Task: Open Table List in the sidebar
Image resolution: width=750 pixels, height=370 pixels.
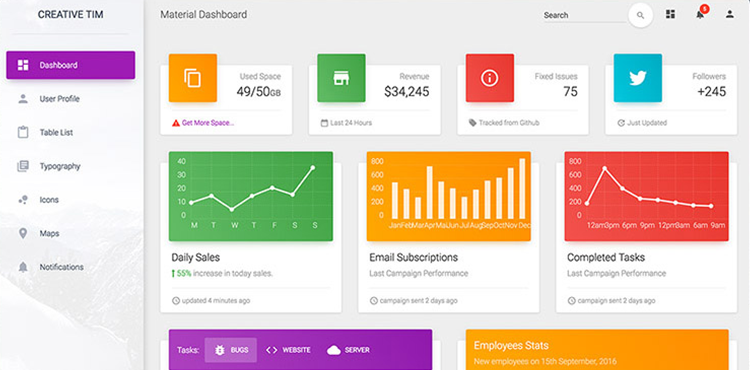Action: point(71,132)
